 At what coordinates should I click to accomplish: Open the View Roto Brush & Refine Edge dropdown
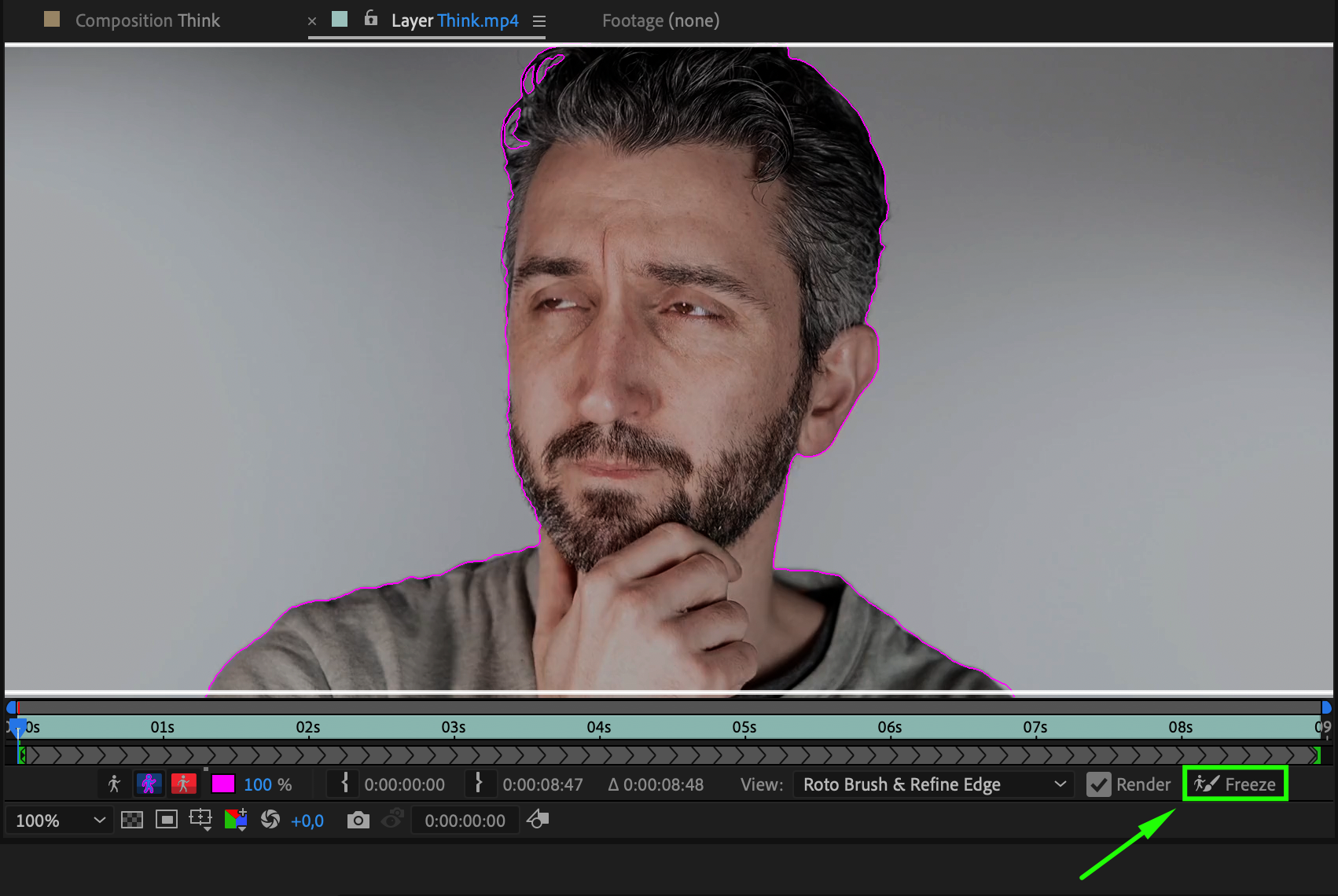coord(934,784)
